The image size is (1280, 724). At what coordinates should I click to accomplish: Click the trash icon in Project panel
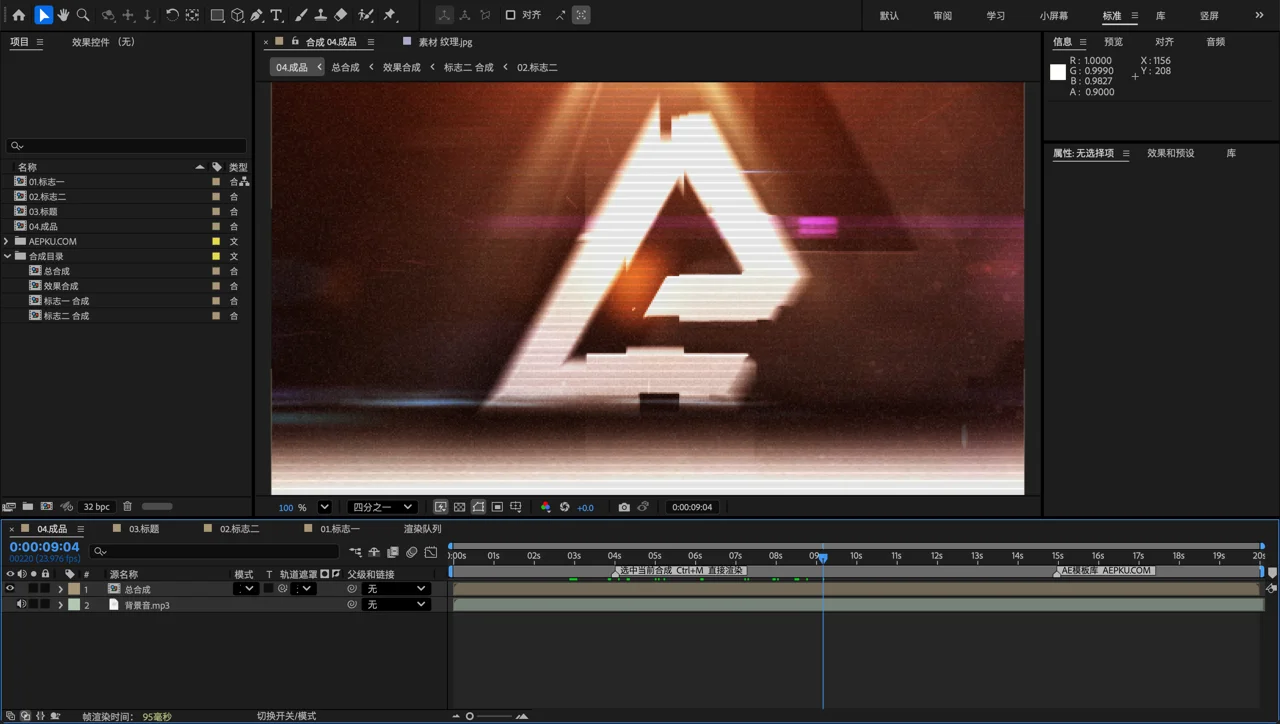[127, 507]
